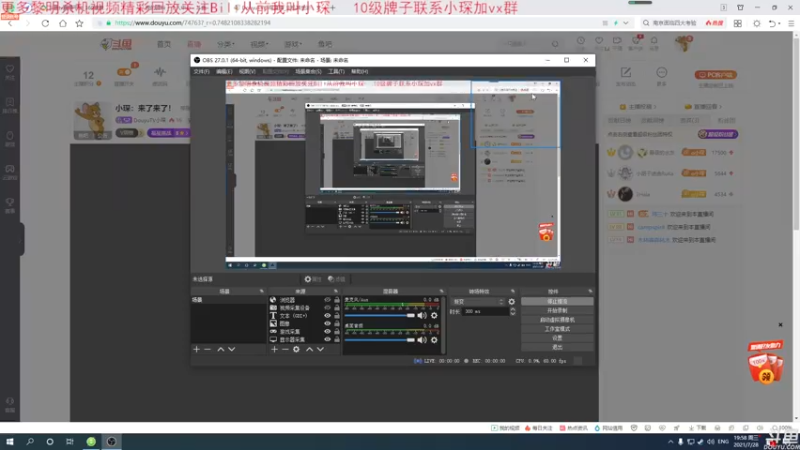The width and height of the screenshot is (800, 450).
Task: Open the OBS Tools menu
Action: pyautogui.click(x=336, y=71)
